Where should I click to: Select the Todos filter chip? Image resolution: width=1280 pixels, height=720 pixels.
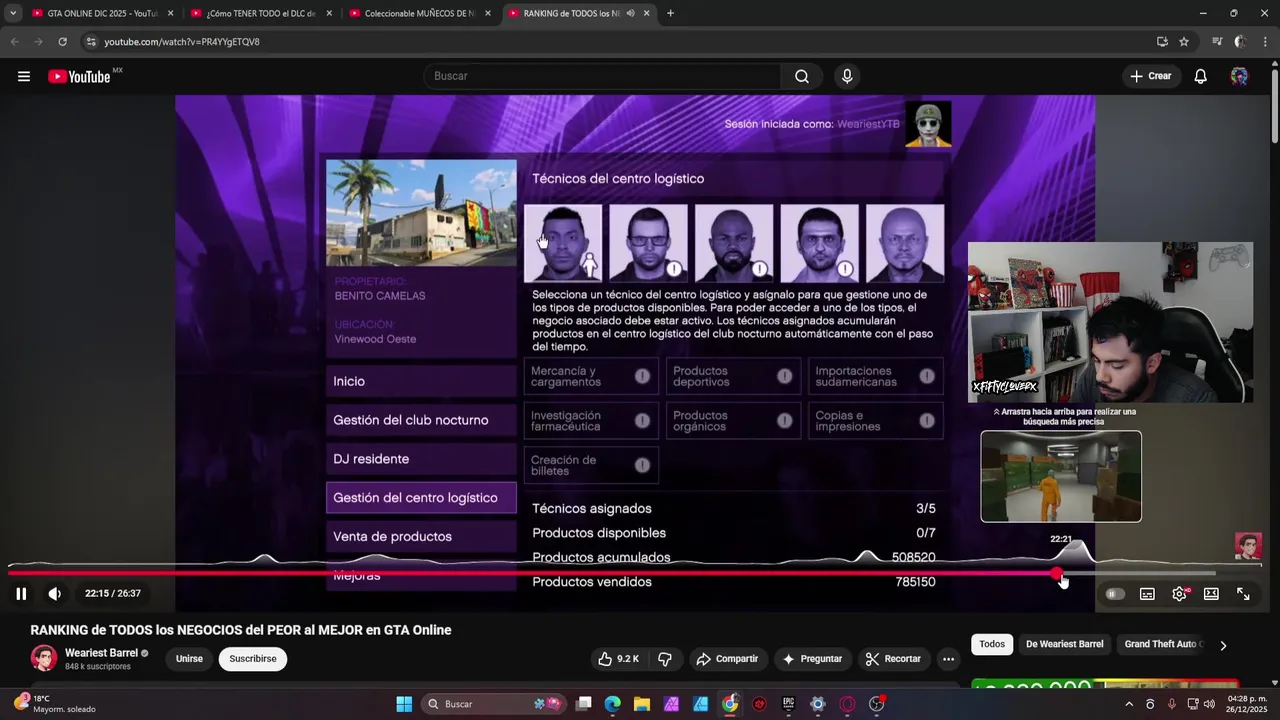click(992, 644)
